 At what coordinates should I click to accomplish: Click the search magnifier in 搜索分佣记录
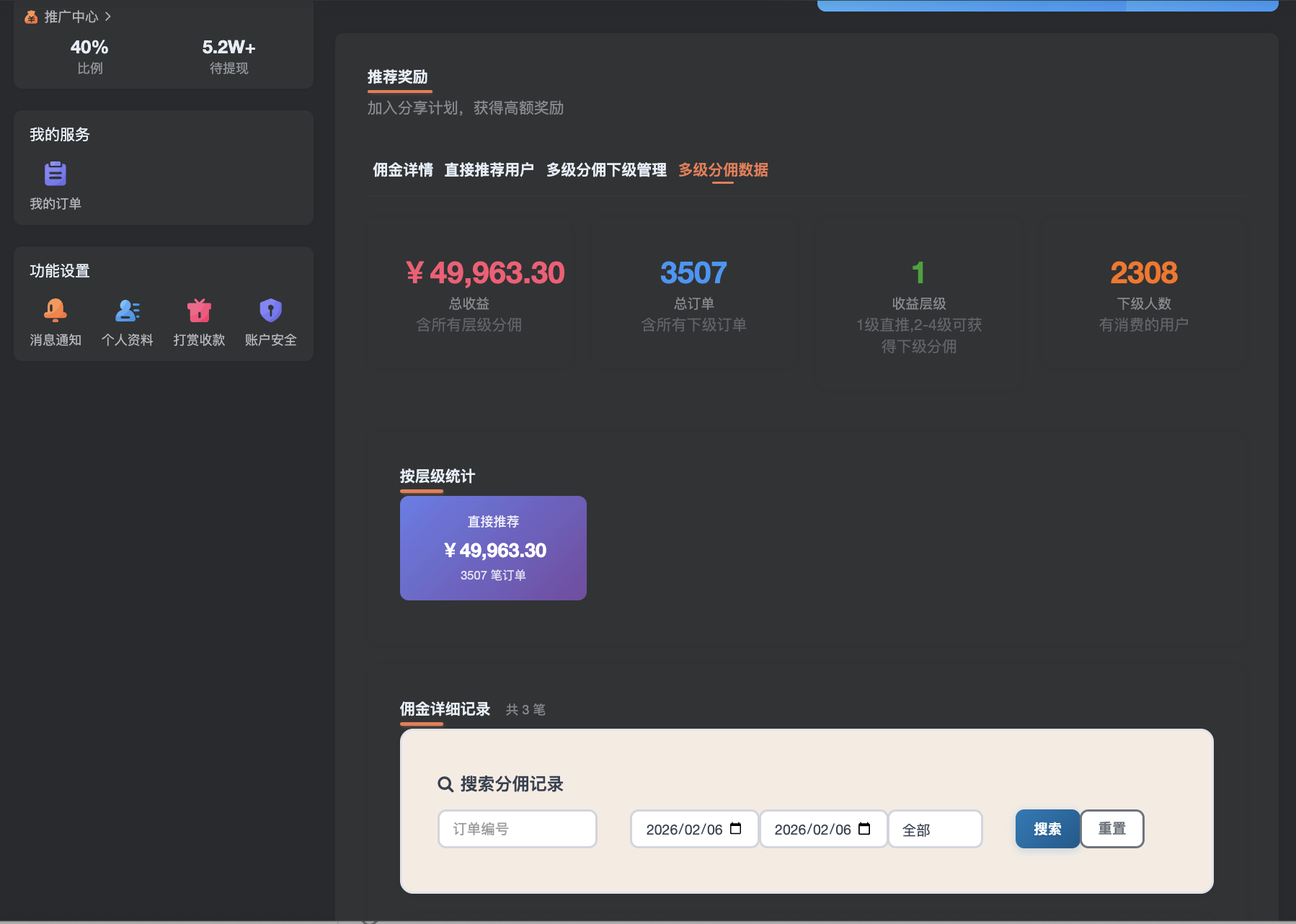[445, 784]
